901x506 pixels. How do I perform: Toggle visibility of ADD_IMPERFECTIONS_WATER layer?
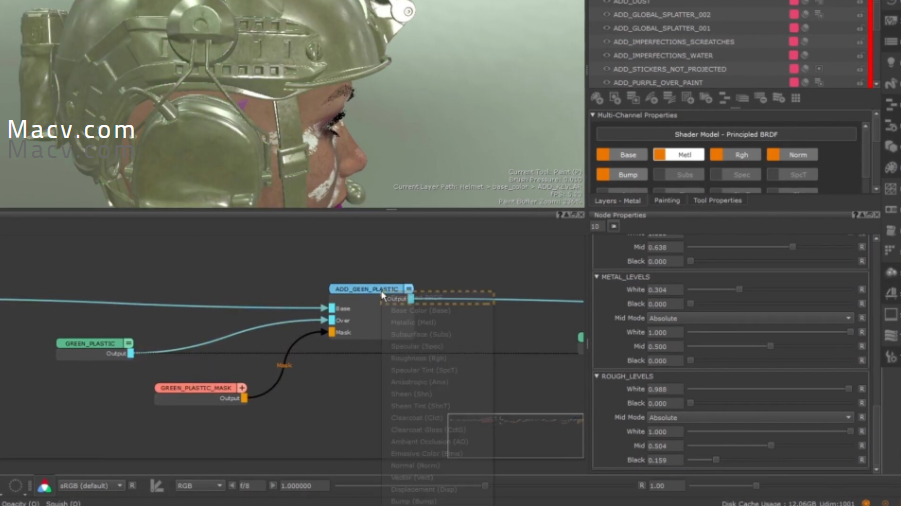pyautogui.click(x=606, y=56)
